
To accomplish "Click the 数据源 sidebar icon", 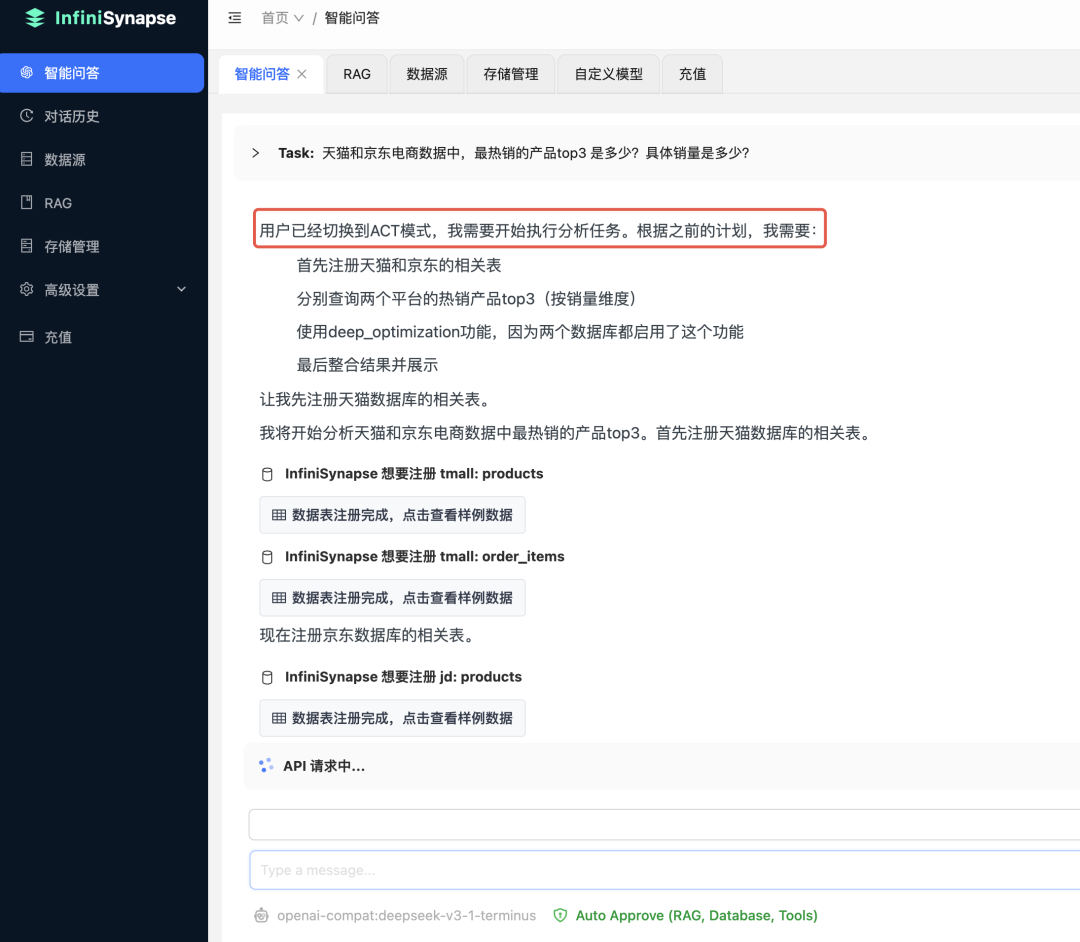I will (27, 159).
